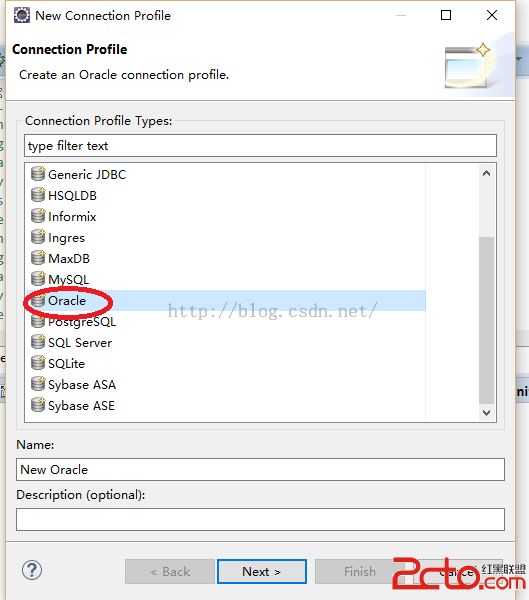This screenshot has width=529, height=600.
Task: Click the SQLite database icon
Action: click(38, 363)
